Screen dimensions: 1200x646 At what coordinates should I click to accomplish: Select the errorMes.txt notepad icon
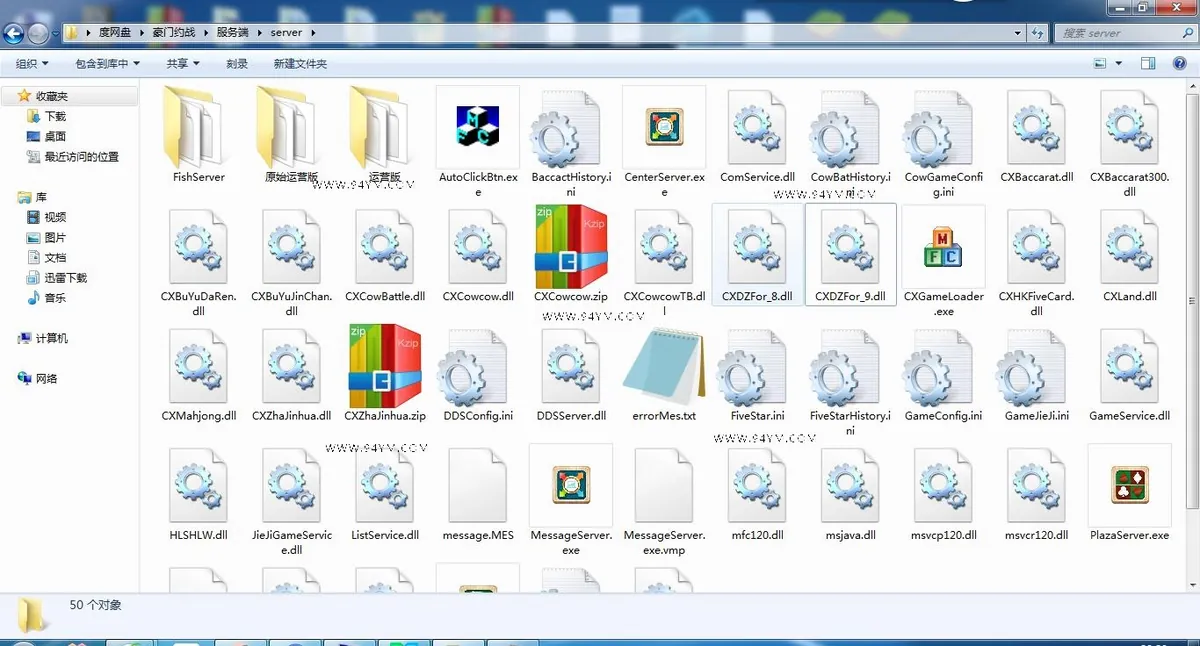click(664, 366)
